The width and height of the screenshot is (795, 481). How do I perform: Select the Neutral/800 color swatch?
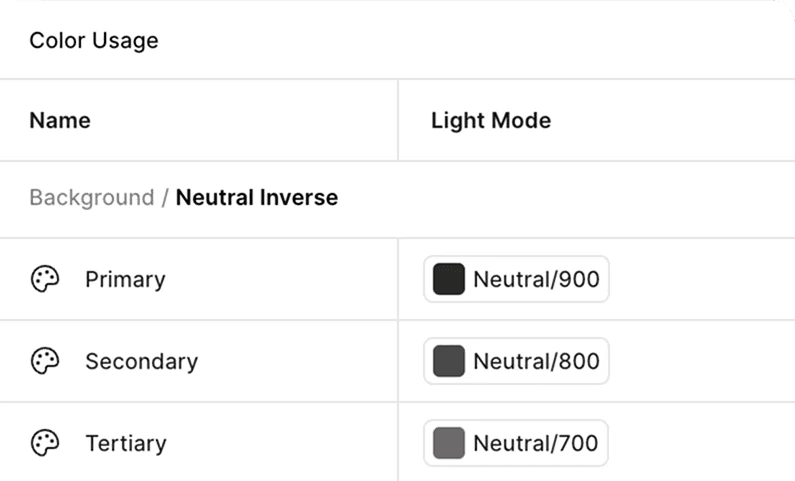tap(449, 361)
